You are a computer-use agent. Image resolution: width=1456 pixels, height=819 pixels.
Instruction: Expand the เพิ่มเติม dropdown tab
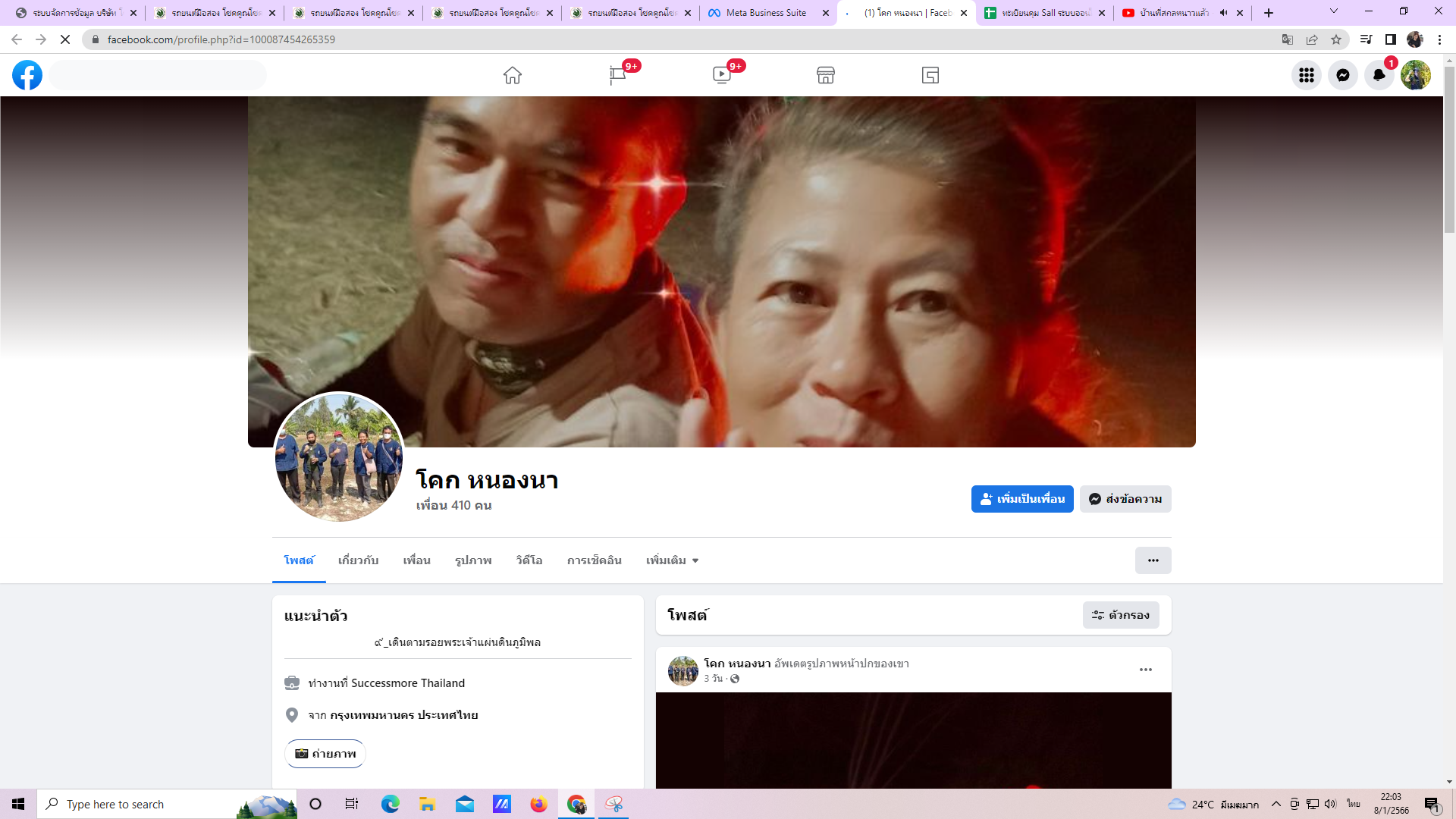tap(672, 560)
